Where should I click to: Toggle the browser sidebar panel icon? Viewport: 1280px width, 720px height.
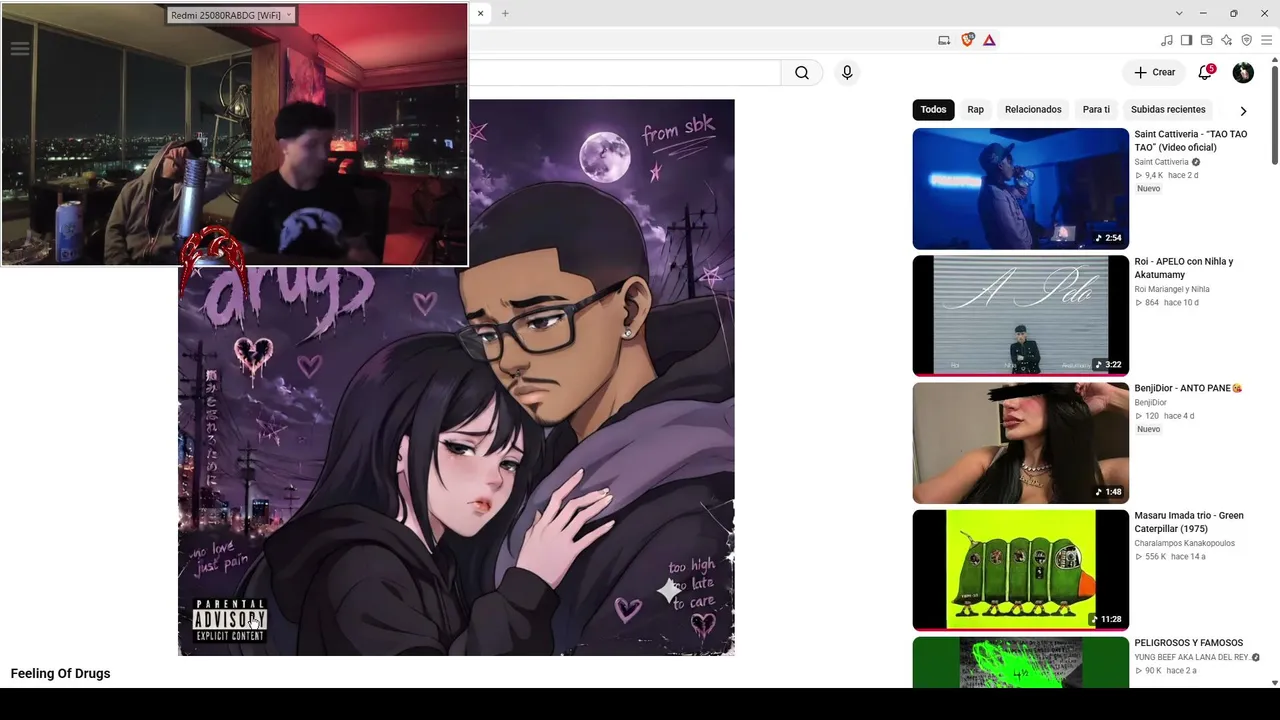(1187, 40)
